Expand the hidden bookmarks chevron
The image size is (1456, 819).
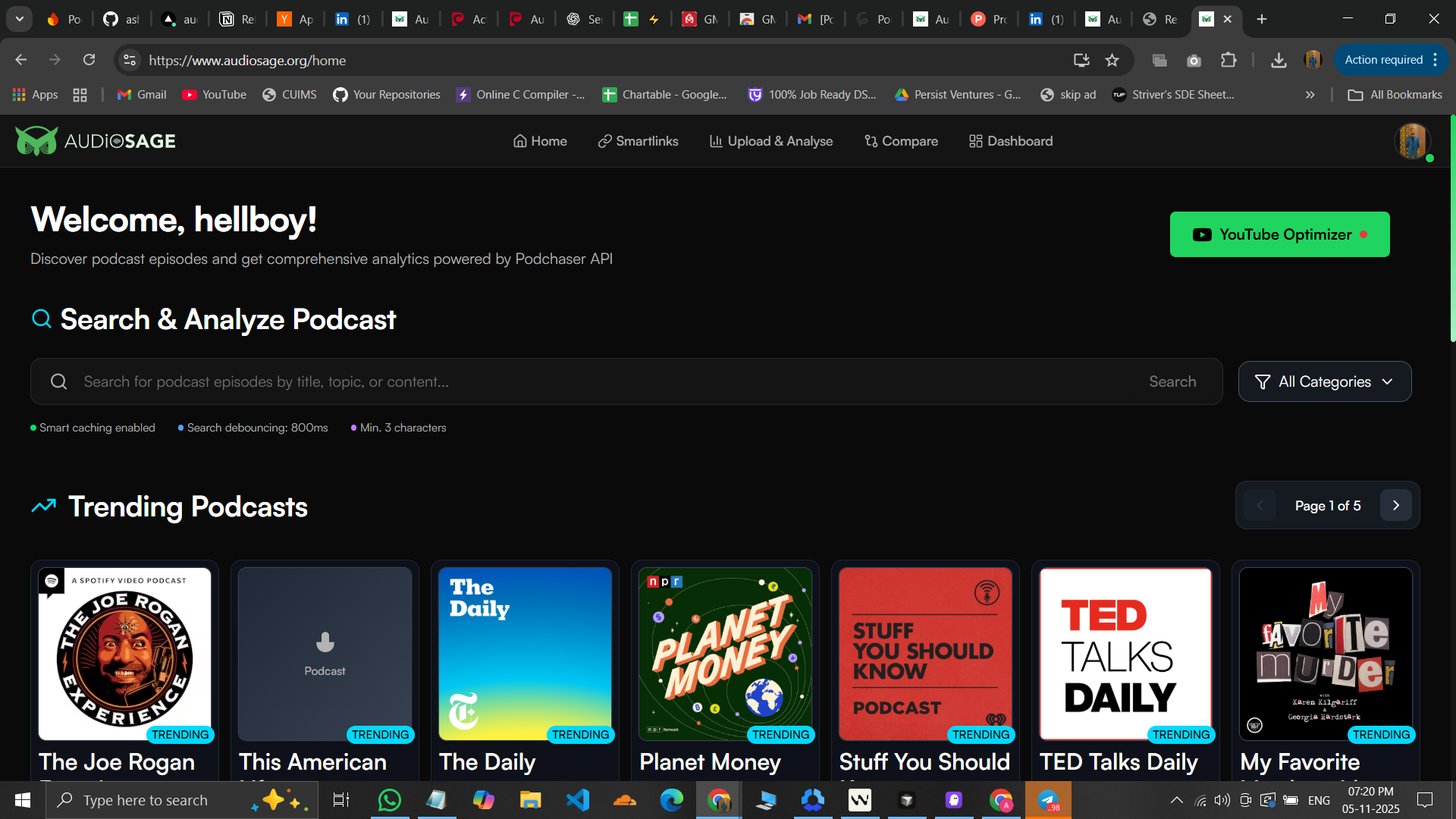point(1310,95)
